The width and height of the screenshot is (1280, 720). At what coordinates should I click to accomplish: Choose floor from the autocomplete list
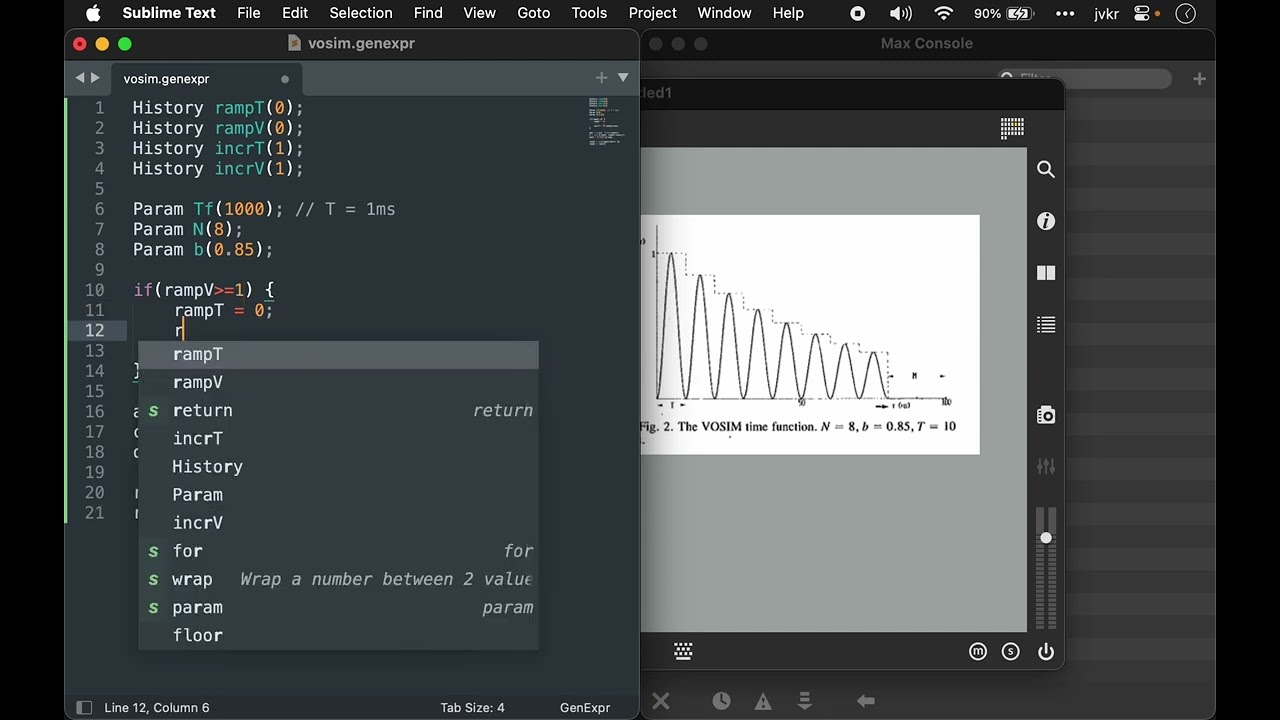point(338,635)
